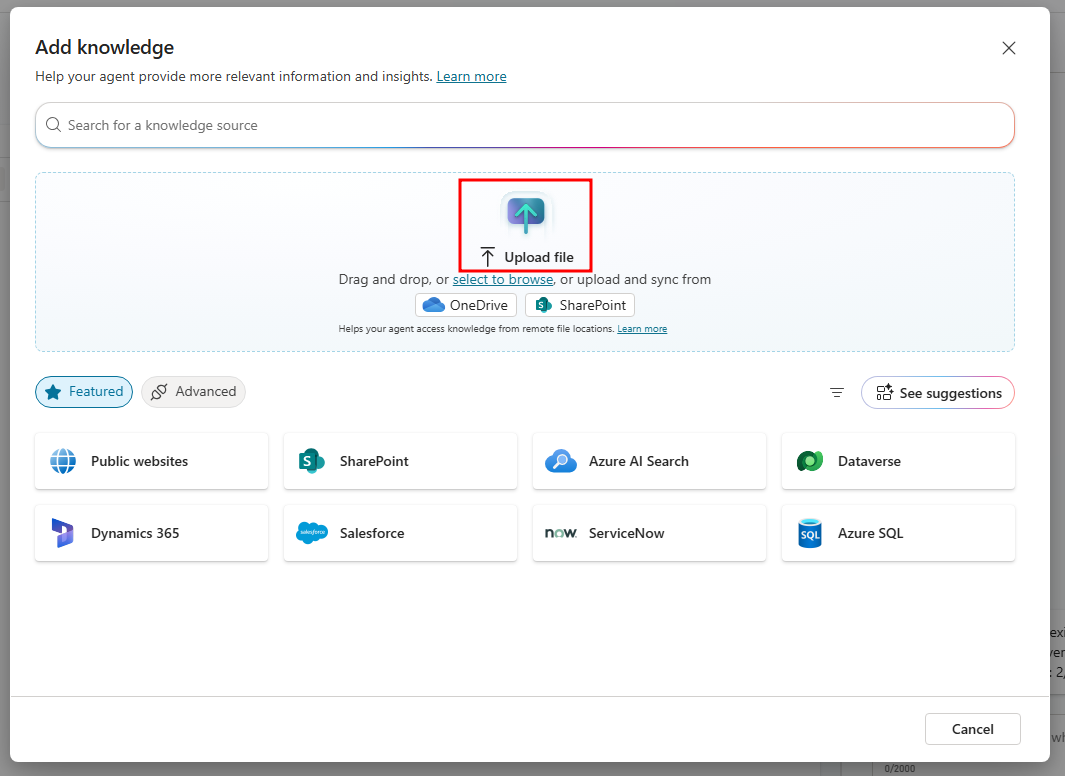Choose SharePoint sync button in upload area
This screenshot has height=776, width=1065.
(580, 306)
